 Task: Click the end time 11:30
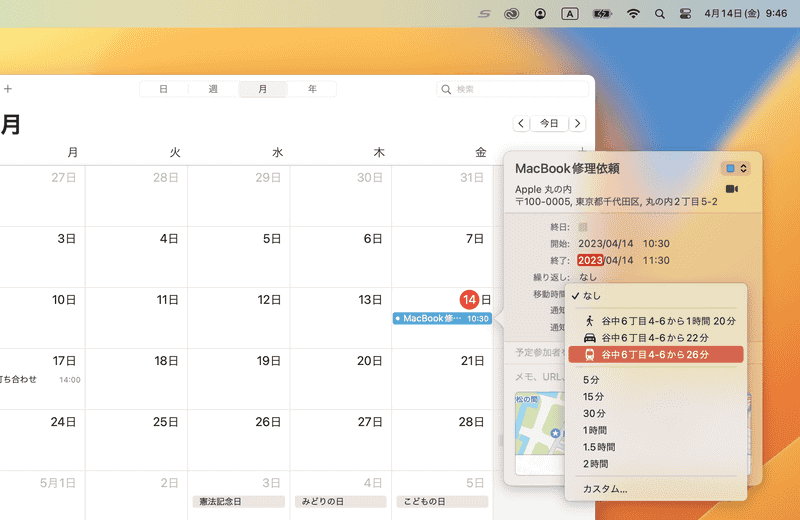[656, 260]
